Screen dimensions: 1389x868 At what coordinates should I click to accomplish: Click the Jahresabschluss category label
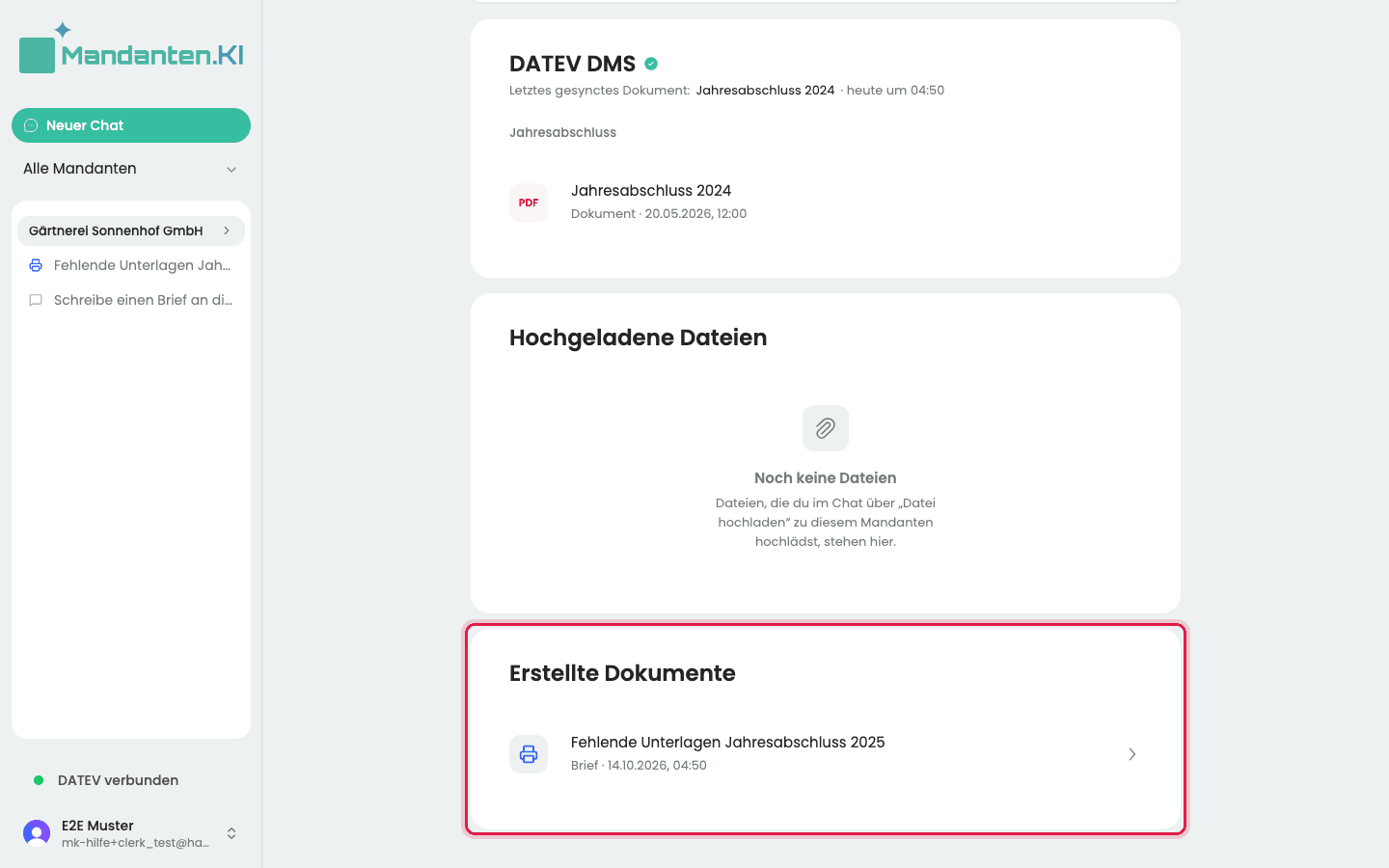point(562,132)
